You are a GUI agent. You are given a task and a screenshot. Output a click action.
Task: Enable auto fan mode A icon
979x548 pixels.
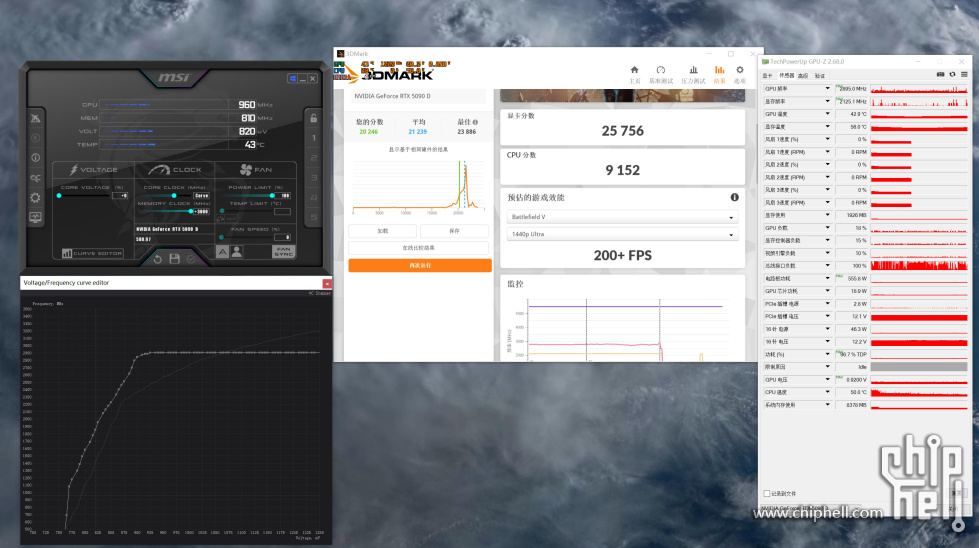point(222,252)
